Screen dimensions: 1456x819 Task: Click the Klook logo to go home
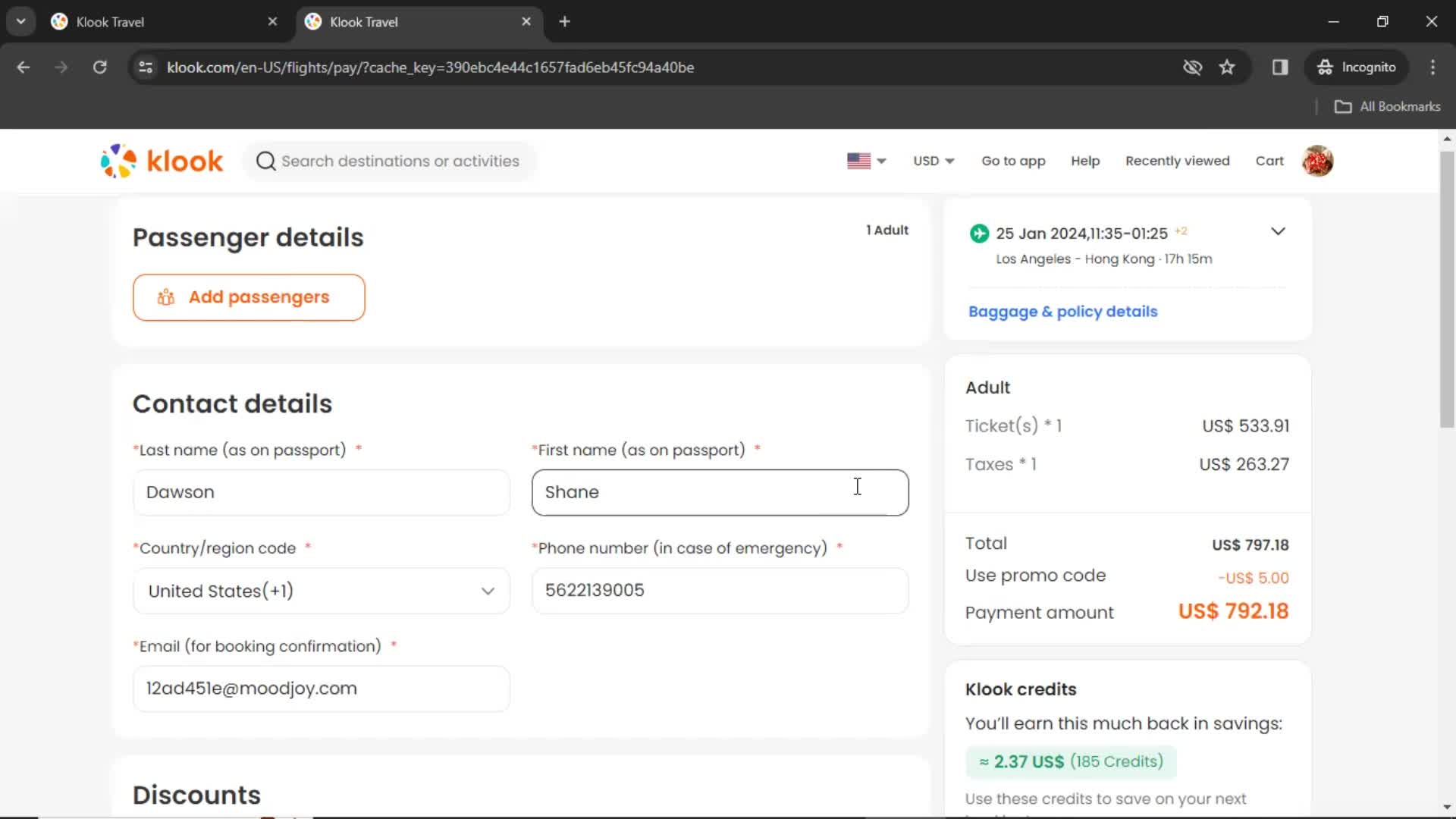coord(163,161)
